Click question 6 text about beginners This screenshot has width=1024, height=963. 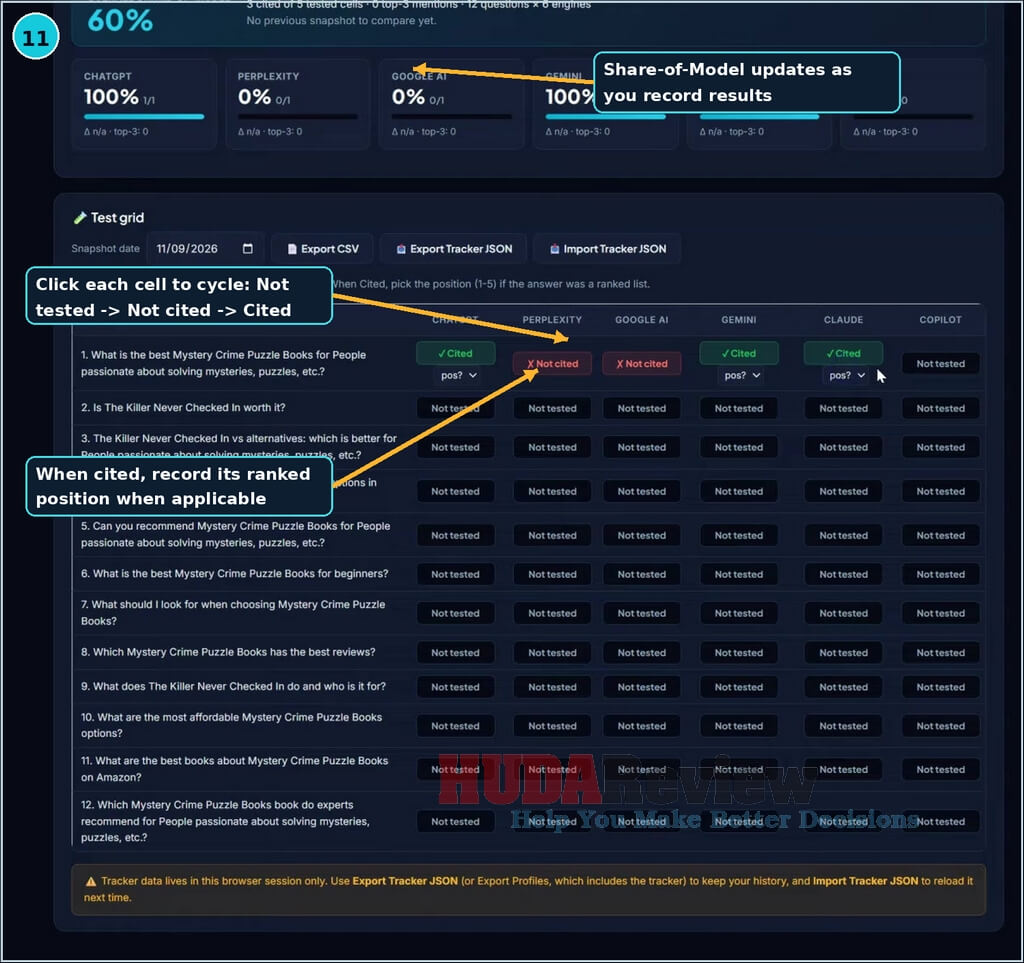pyautogui.click(x=234, y=574)
